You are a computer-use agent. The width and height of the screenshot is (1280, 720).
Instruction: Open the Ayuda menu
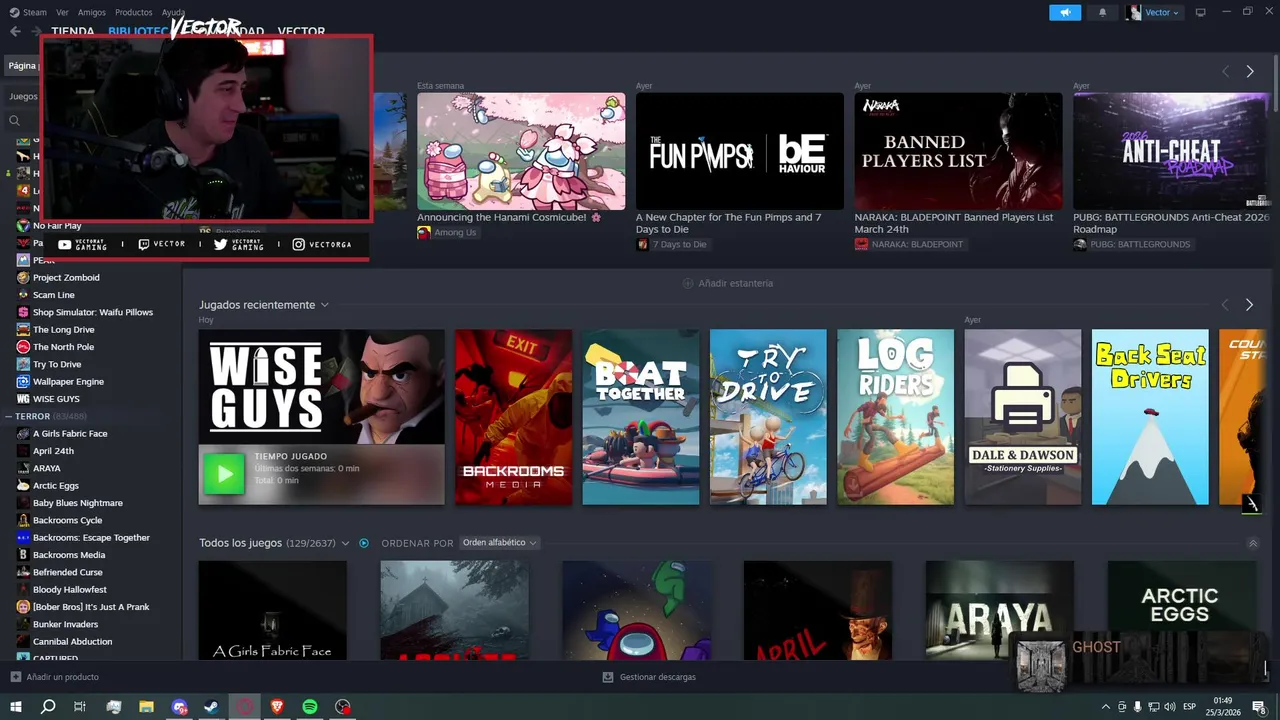click(173, 12)
